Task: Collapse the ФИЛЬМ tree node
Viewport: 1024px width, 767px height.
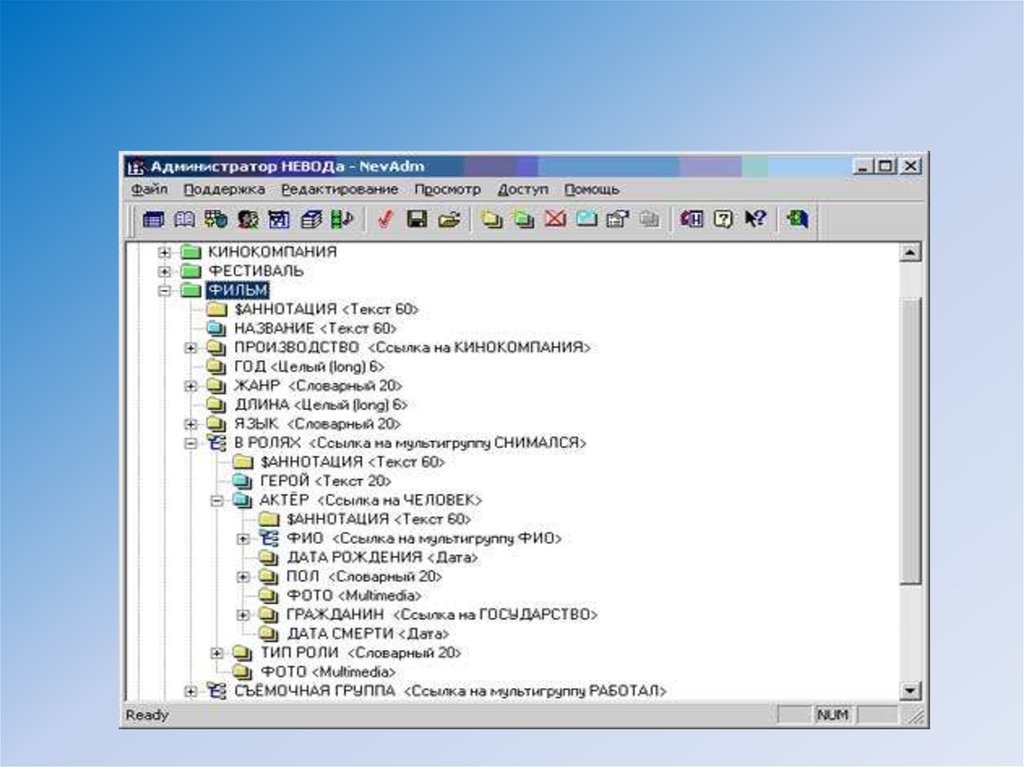Action: click(x=164, y=290)
